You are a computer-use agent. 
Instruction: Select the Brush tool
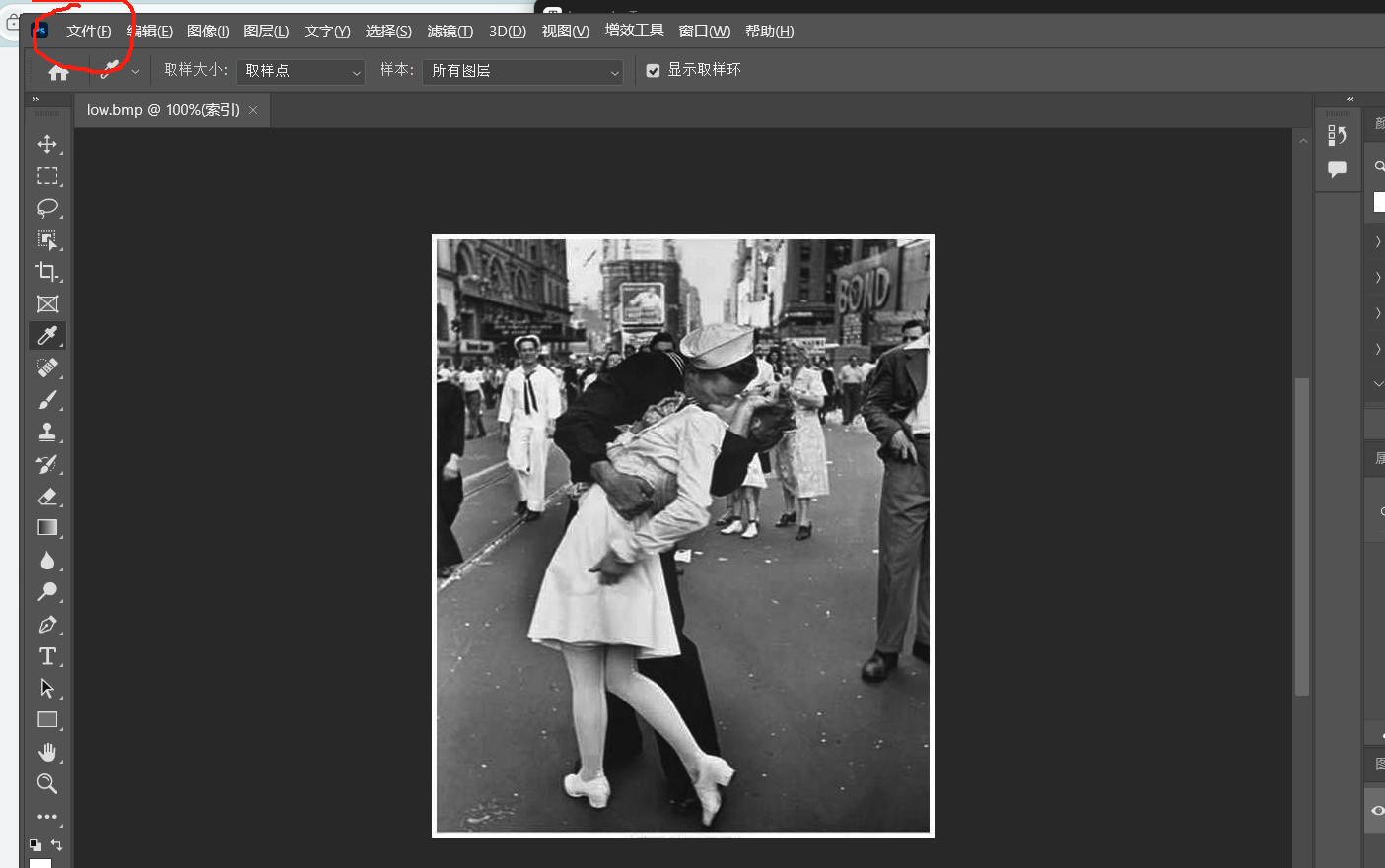click(47, 400)
